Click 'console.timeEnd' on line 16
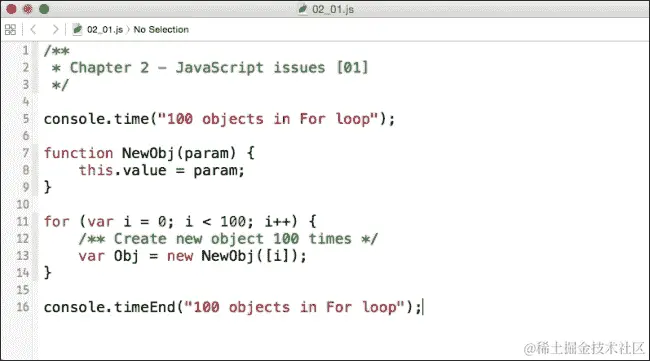This screenshot has width=650, height=361. pos(110,308)
